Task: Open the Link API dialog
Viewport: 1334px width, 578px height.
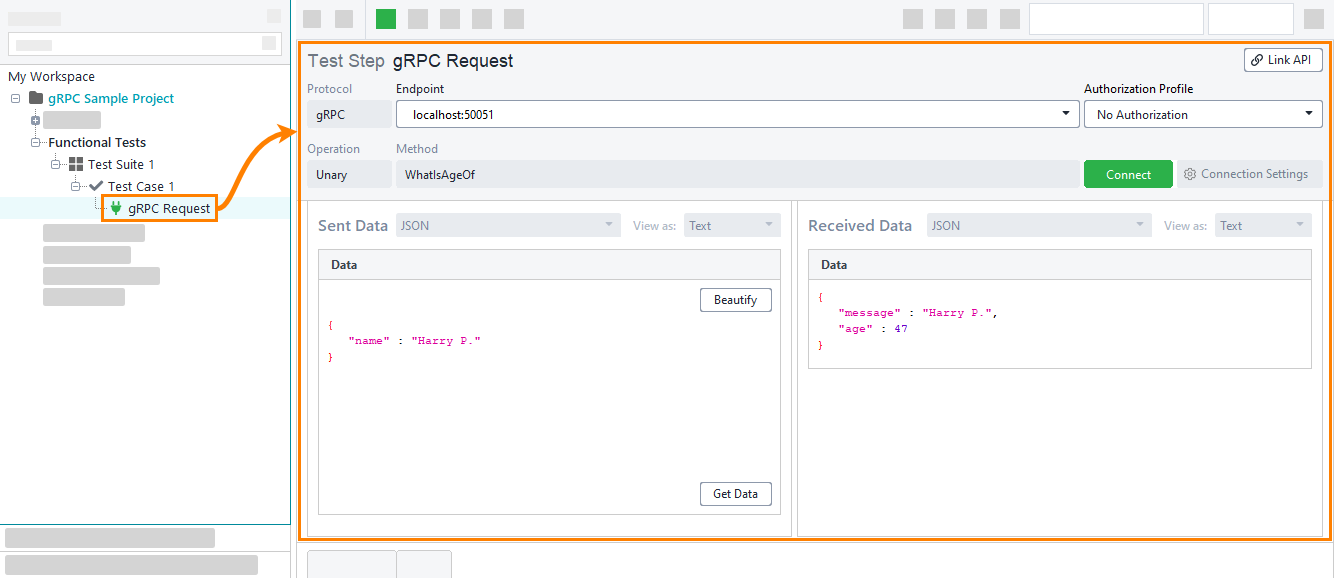Action: [1283, 60]
